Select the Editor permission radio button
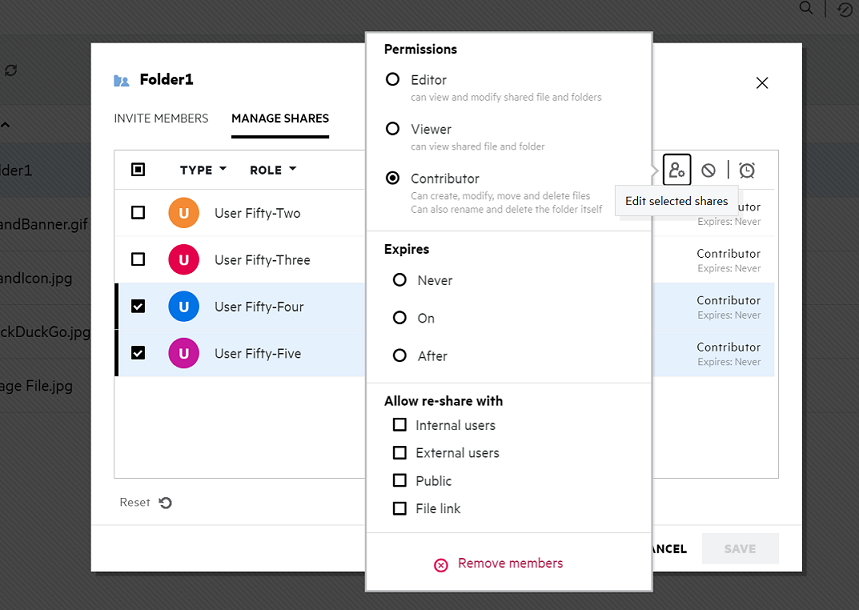 click(x=393, y=80)
